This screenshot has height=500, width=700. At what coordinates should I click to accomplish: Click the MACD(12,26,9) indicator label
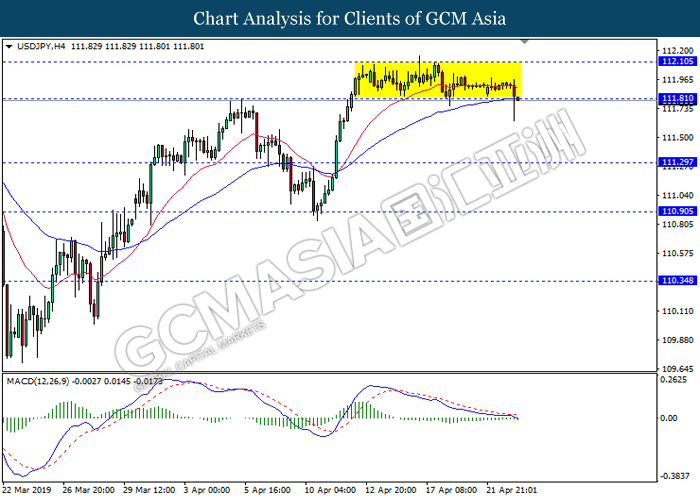[38, 381]
